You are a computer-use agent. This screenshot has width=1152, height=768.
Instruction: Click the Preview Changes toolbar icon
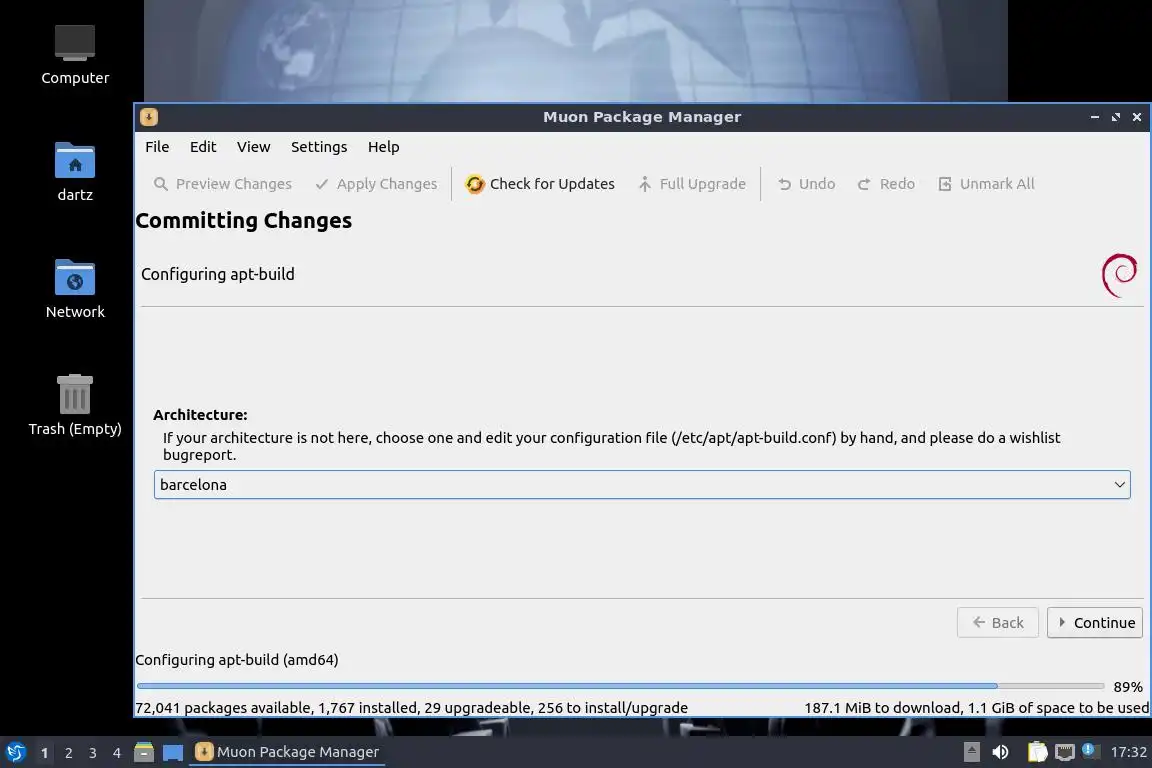(x=160, y=184)
